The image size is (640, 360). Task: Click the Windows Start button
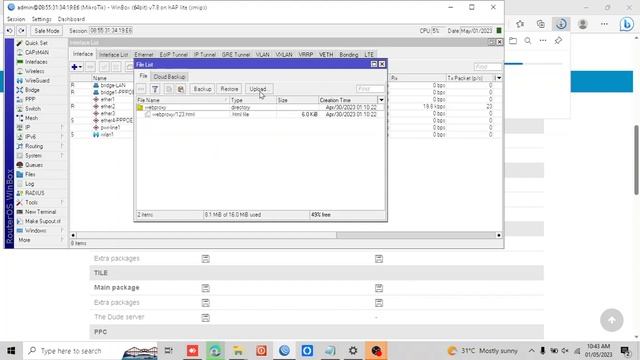click(11, 351)
